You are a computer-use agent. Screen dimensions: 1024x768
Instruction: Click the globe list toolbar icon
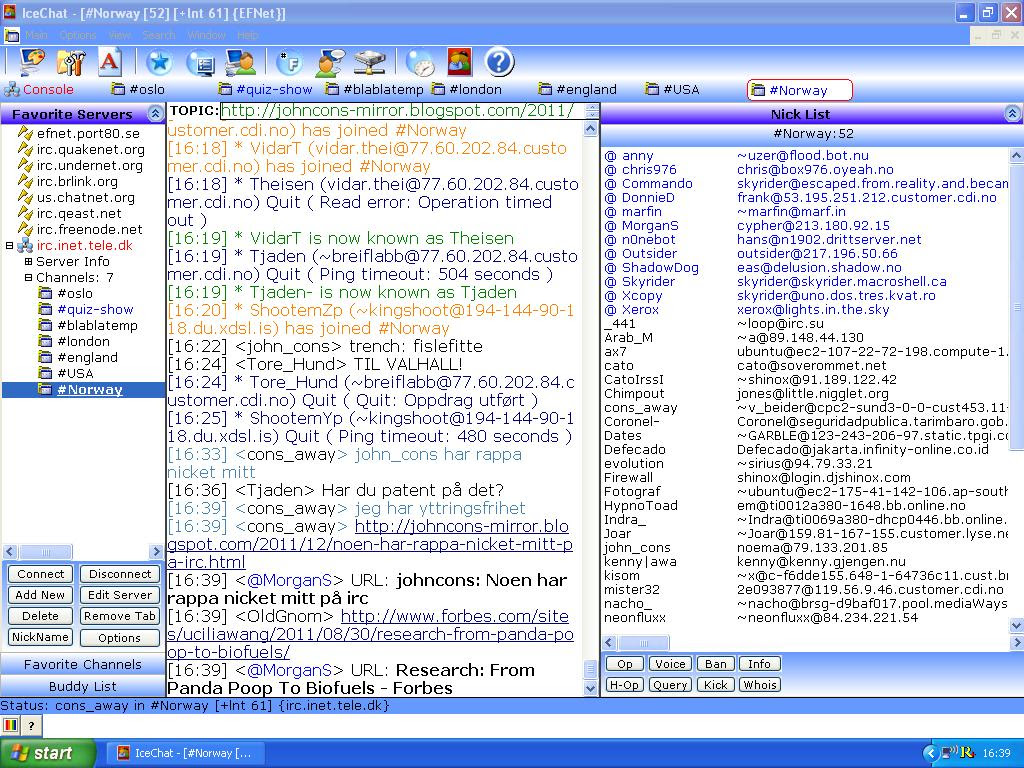[200, 63]
